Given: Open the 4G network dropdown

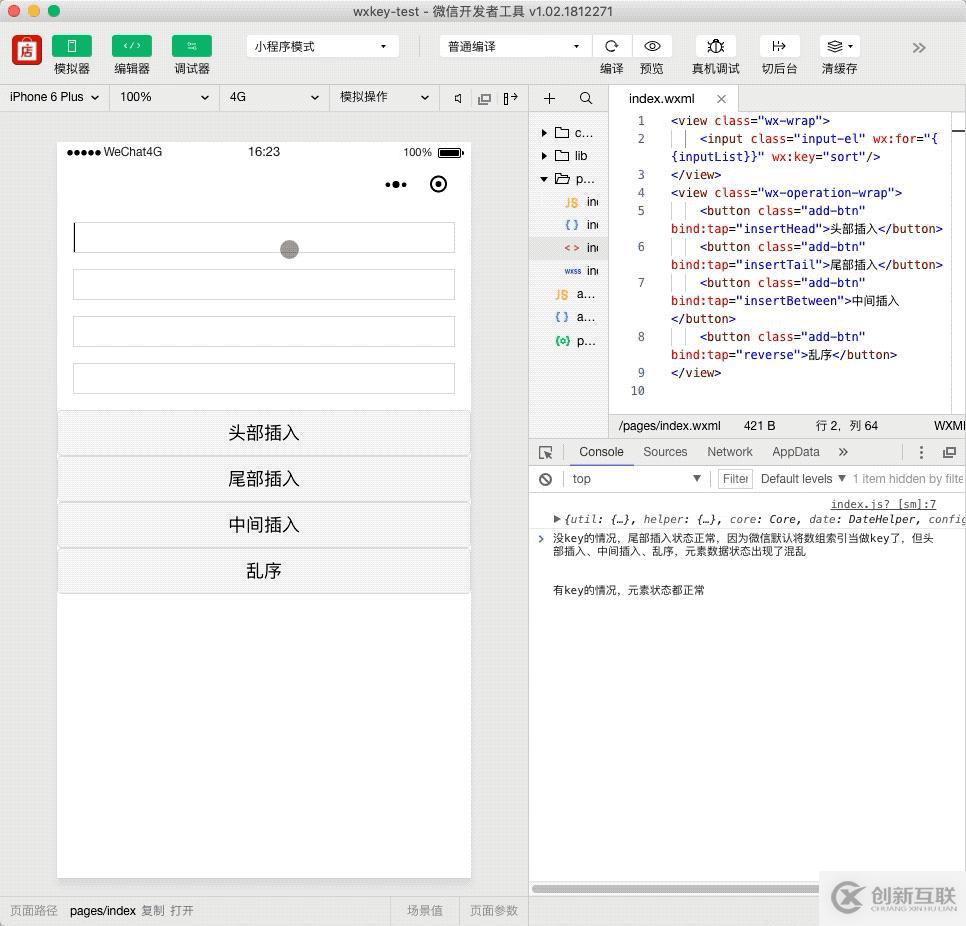Looking at the screenshot, I should [x=274, y=97].
